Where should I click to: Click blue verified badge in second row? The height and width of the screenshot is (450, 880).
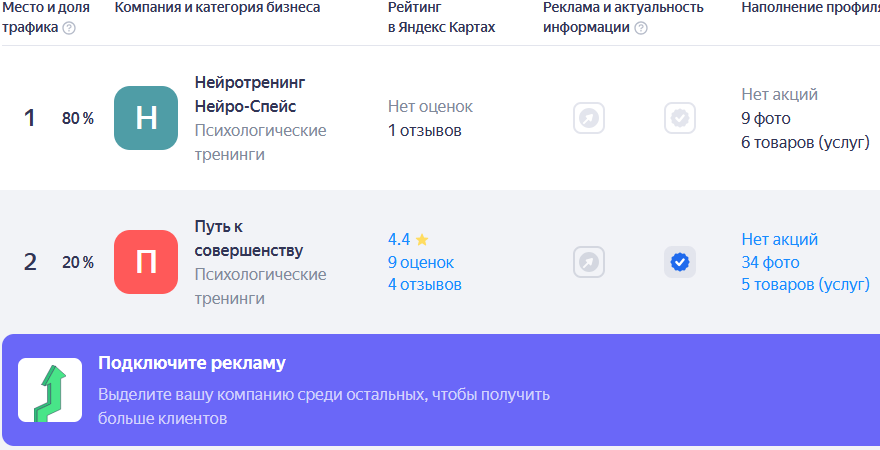(x=680, y=262)
